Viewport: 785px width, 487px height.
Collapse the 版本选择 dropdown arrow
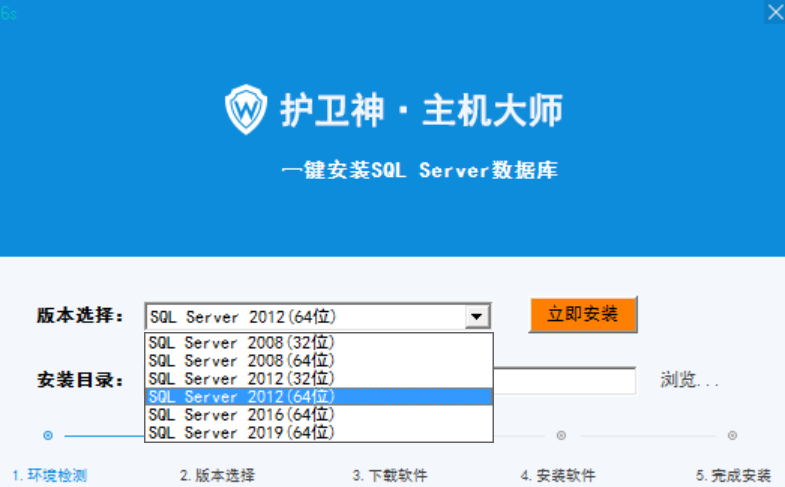click(x=477, y=316)
